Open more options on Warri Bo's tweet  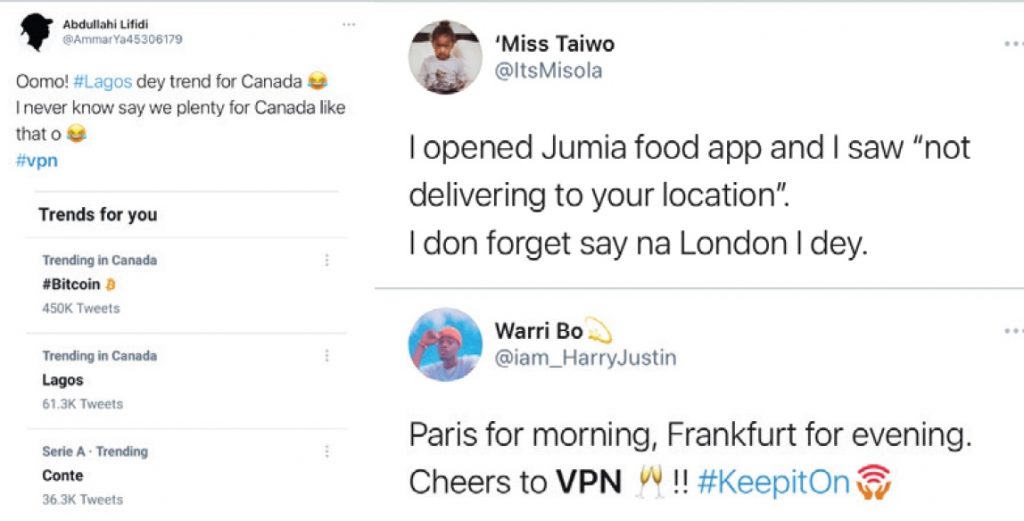pos(1014,331)
